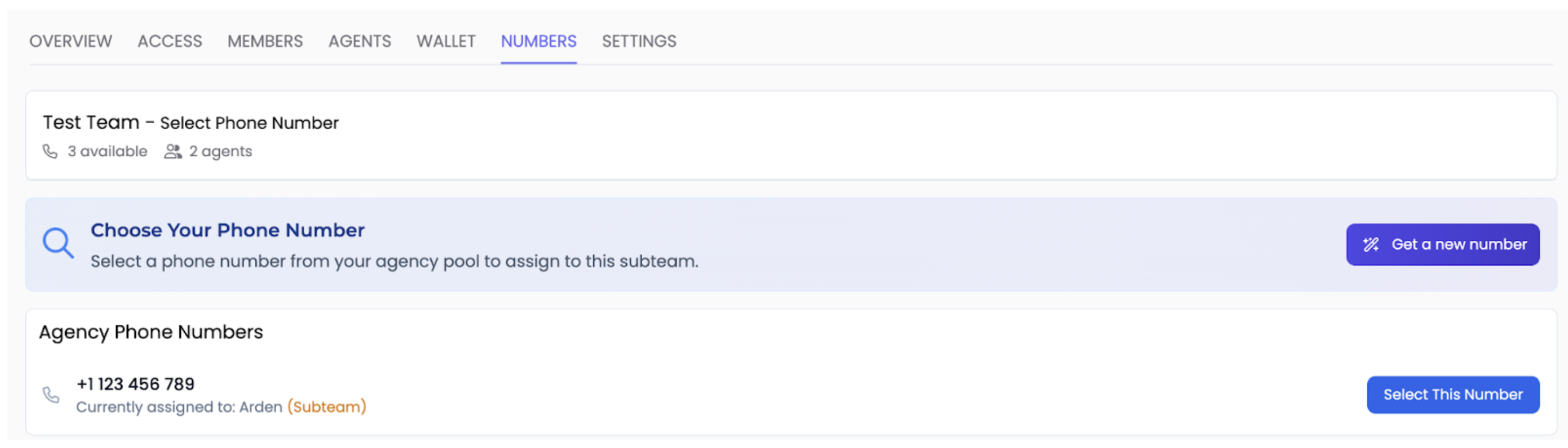Click the agents icon next to 2 agents
This screenshot has height=448, width=1568.
pyautogui.click(x=172, y=151)
